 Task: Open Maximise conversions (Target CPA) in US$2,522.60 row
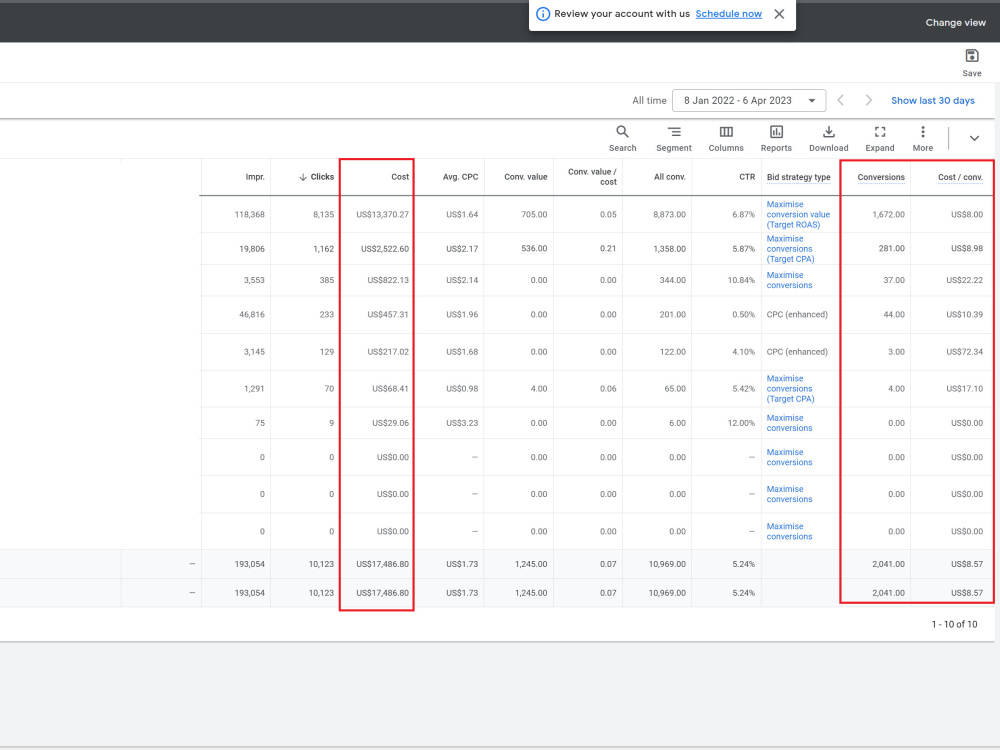790,249
